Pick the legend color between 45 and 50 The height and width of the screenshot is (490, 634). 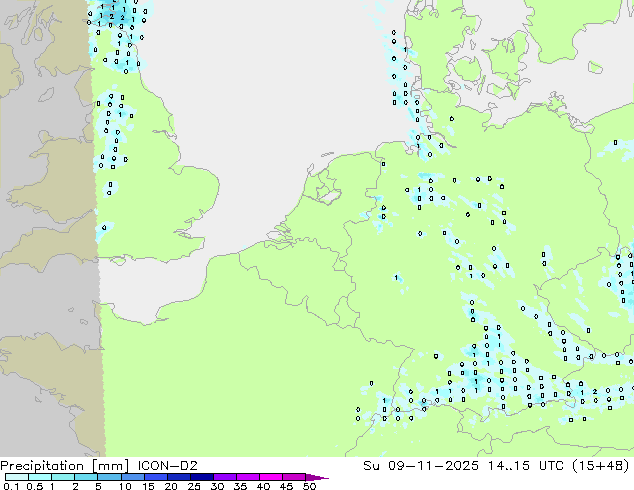pos(294,477)
